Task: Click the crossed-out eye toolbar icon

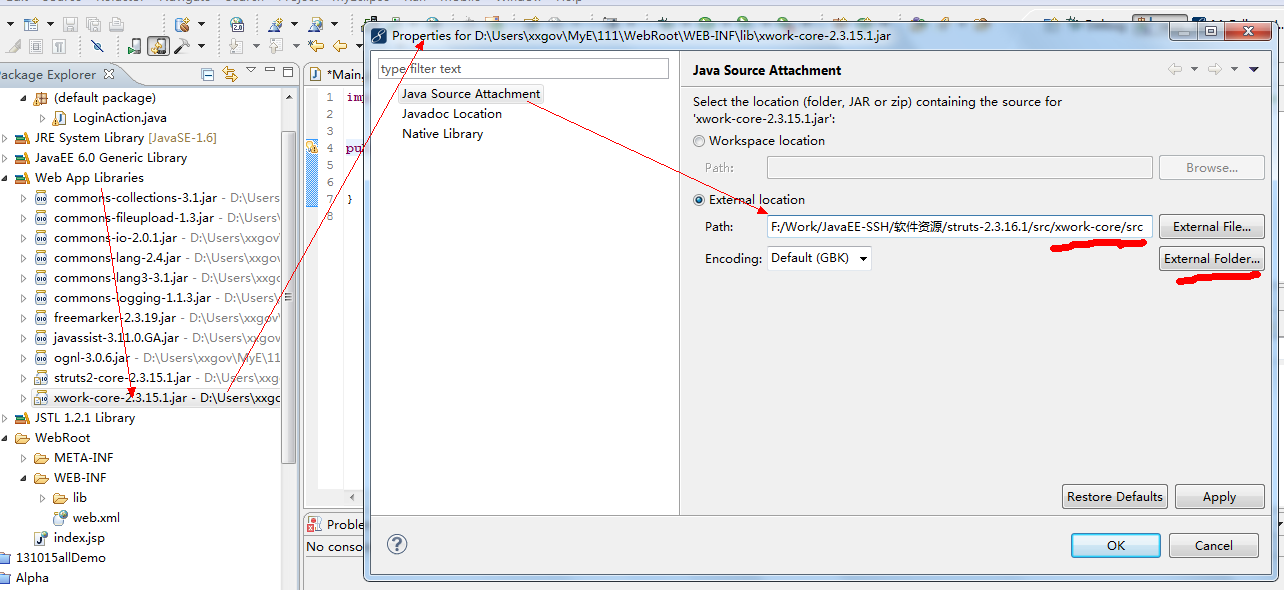Action: 97,46
